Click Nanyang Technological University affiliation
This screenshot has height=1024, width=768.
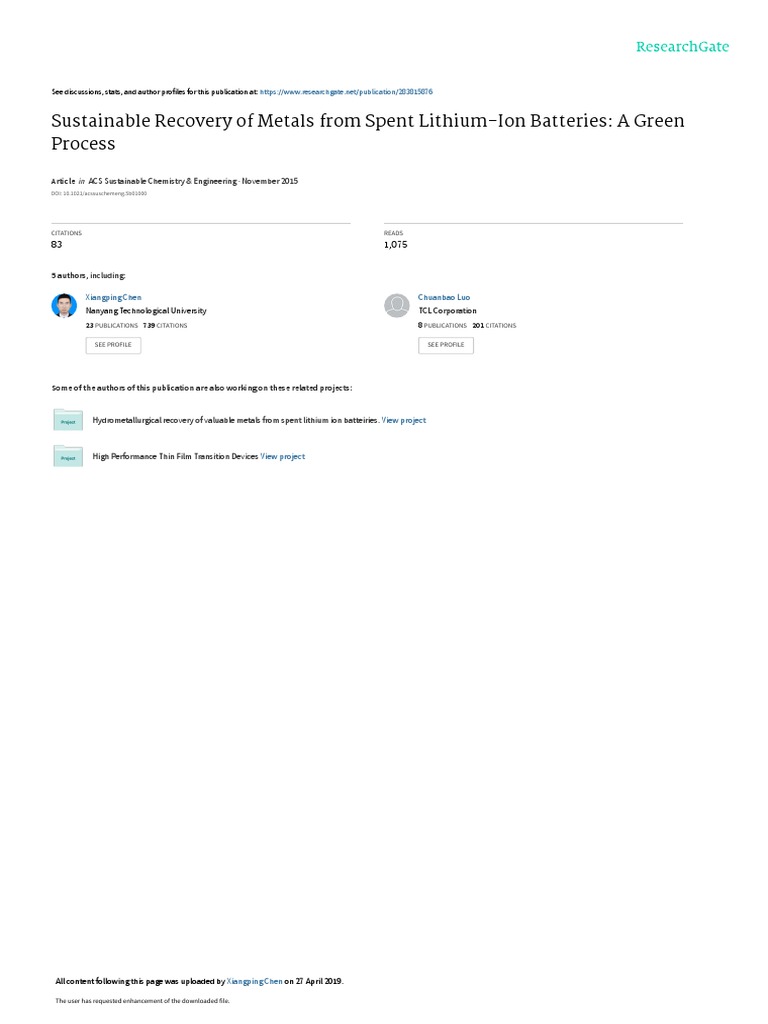pos(146,311)
